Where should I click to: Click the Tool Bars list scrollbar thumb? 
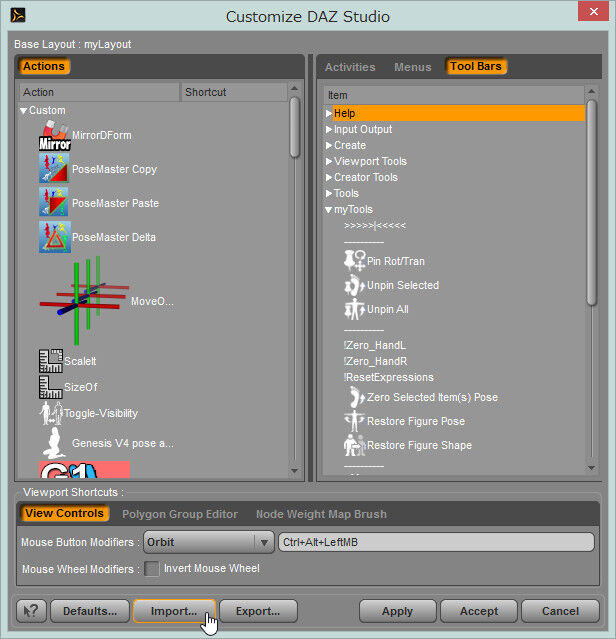point(592,202)
